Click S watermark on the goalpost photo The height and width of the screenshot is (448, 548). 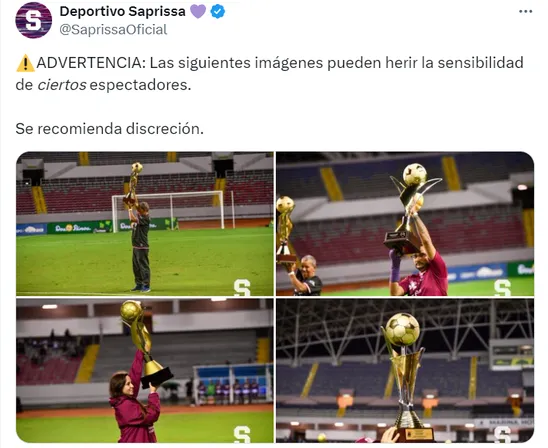click(x=242, y=288)
